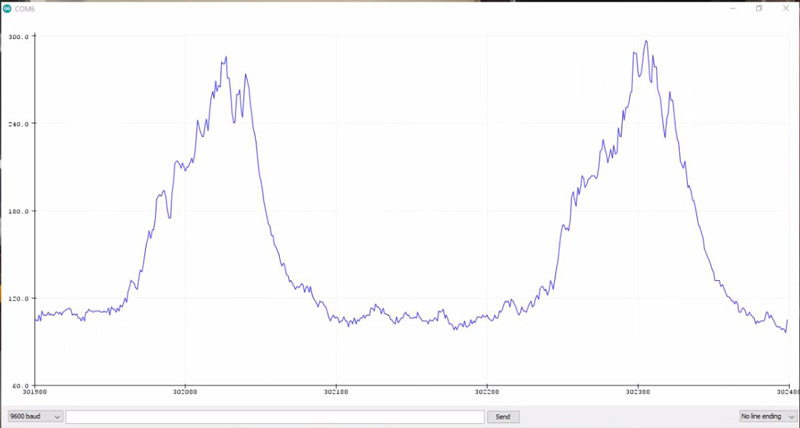
Task: Focus the serial message input field
Action: click(274, 416)
